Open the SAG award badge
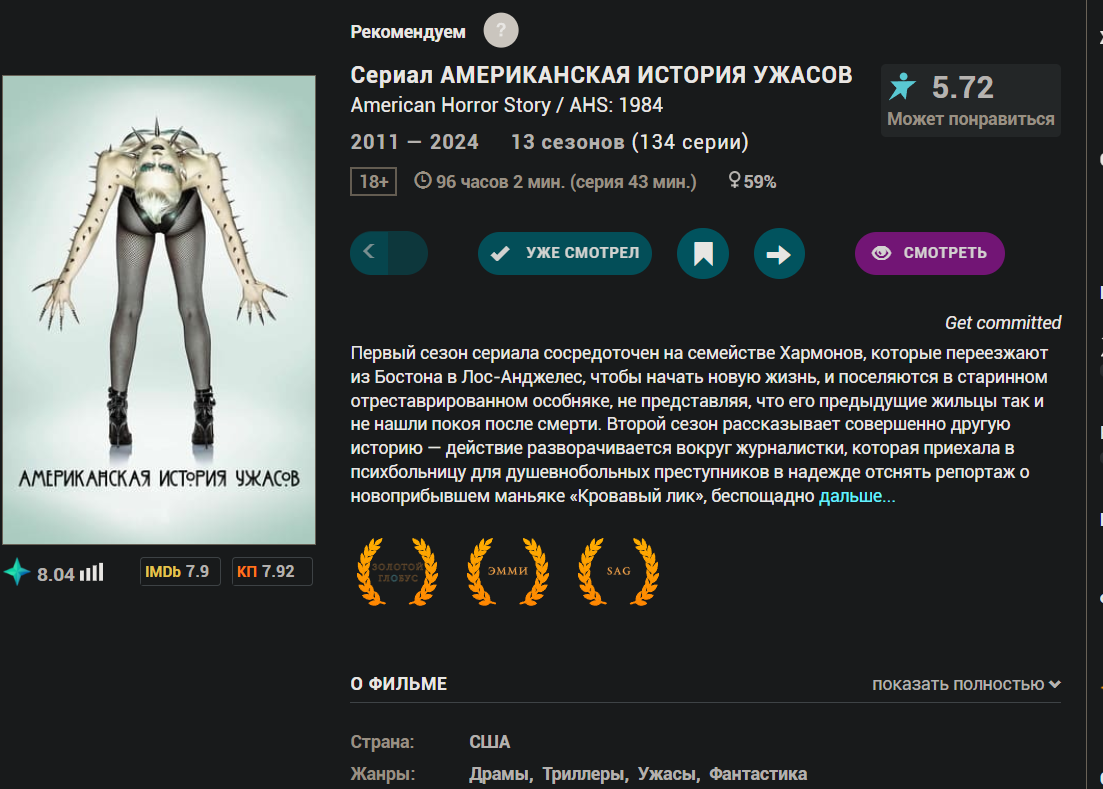 (618, 572)
